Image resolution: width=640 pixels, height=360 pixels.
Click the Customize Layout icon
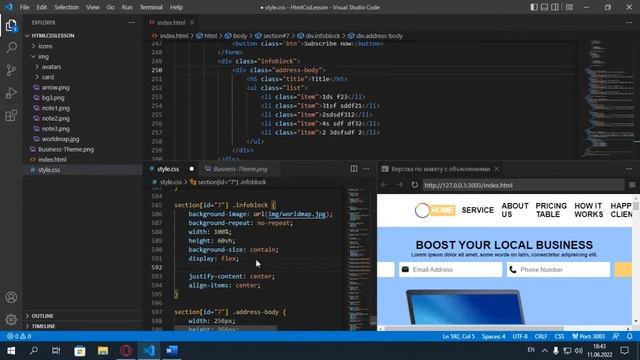click(569, 7)
